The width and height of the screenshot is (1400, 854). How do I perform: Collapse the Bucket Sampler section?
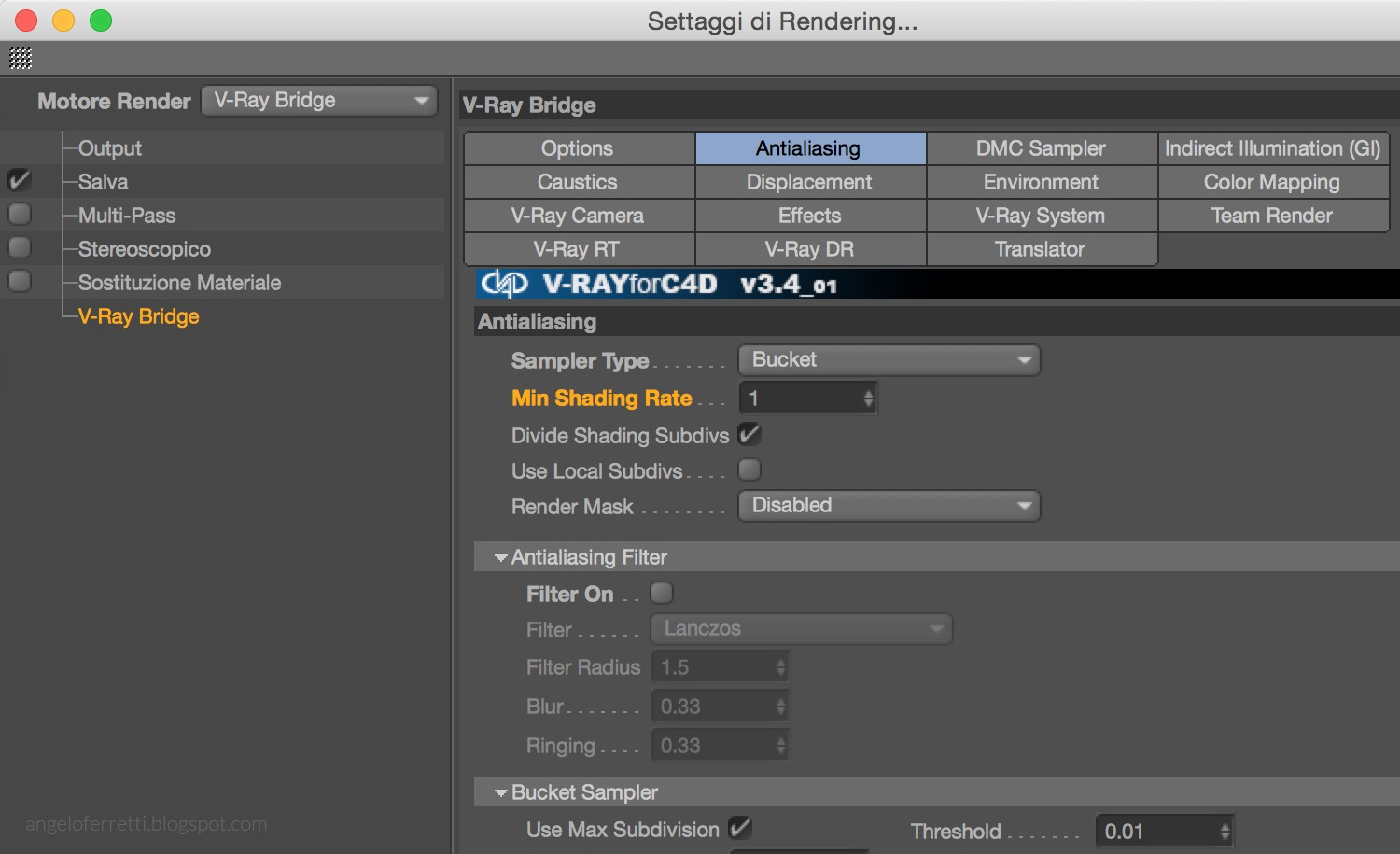[501, 792]
